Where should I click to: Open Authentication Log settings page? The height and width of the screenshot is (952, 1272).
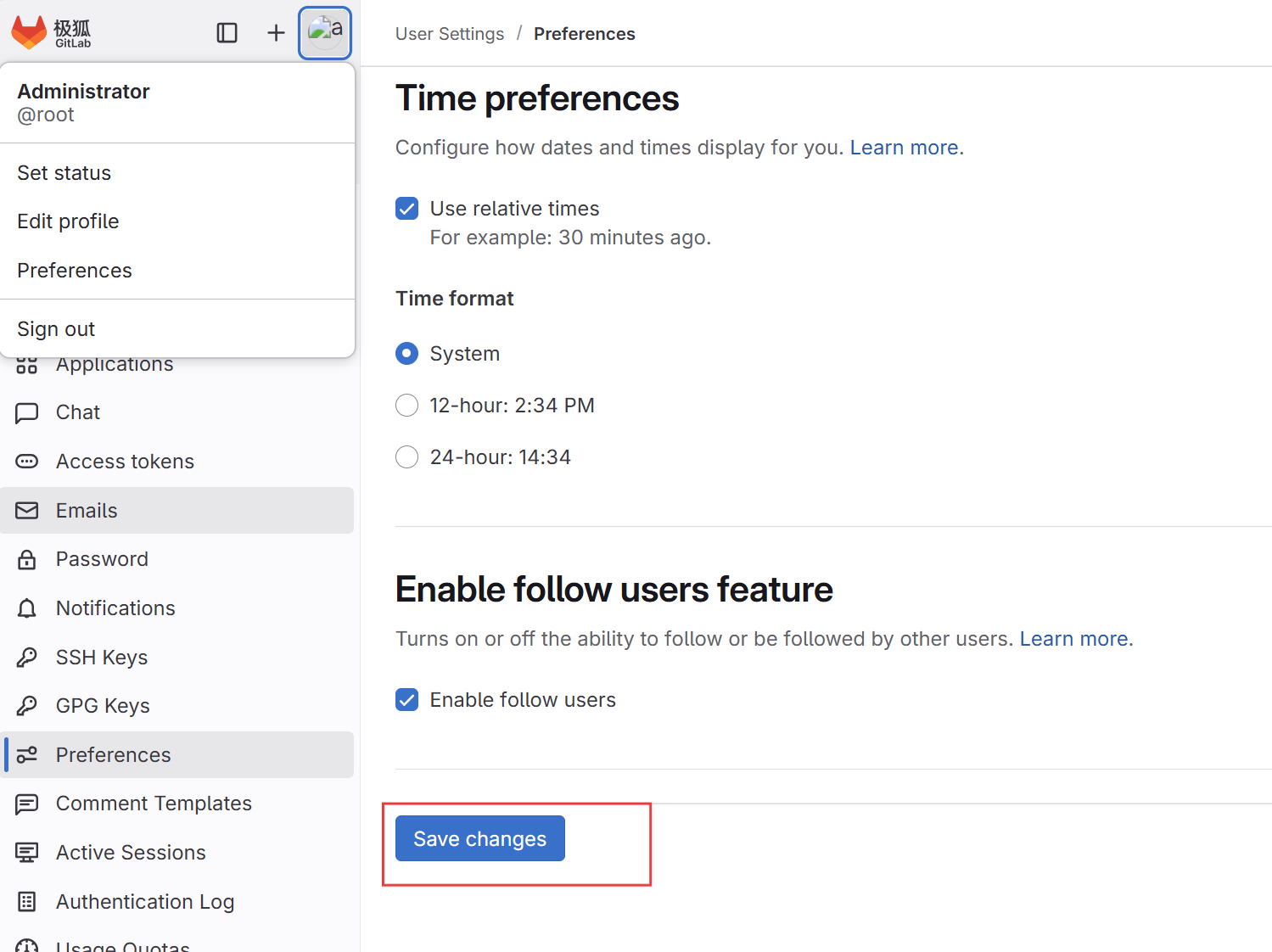177,902
